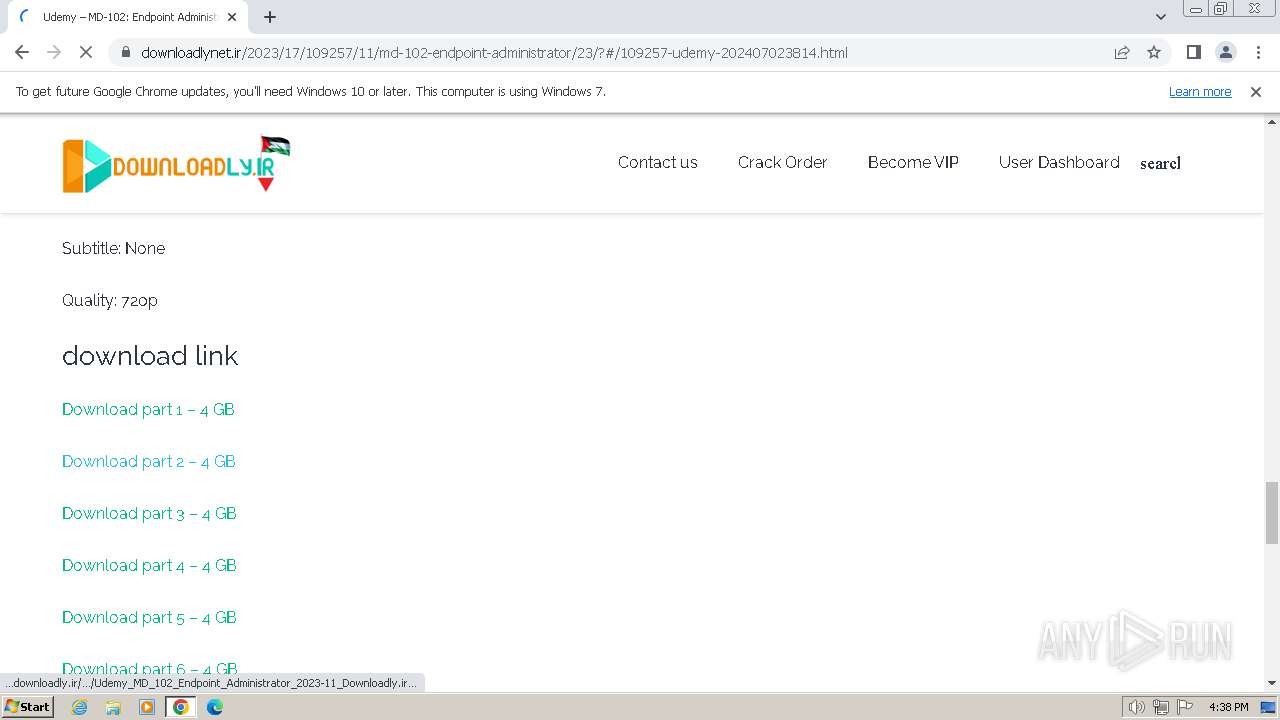Stop loading the page

[x=86, y=52]
